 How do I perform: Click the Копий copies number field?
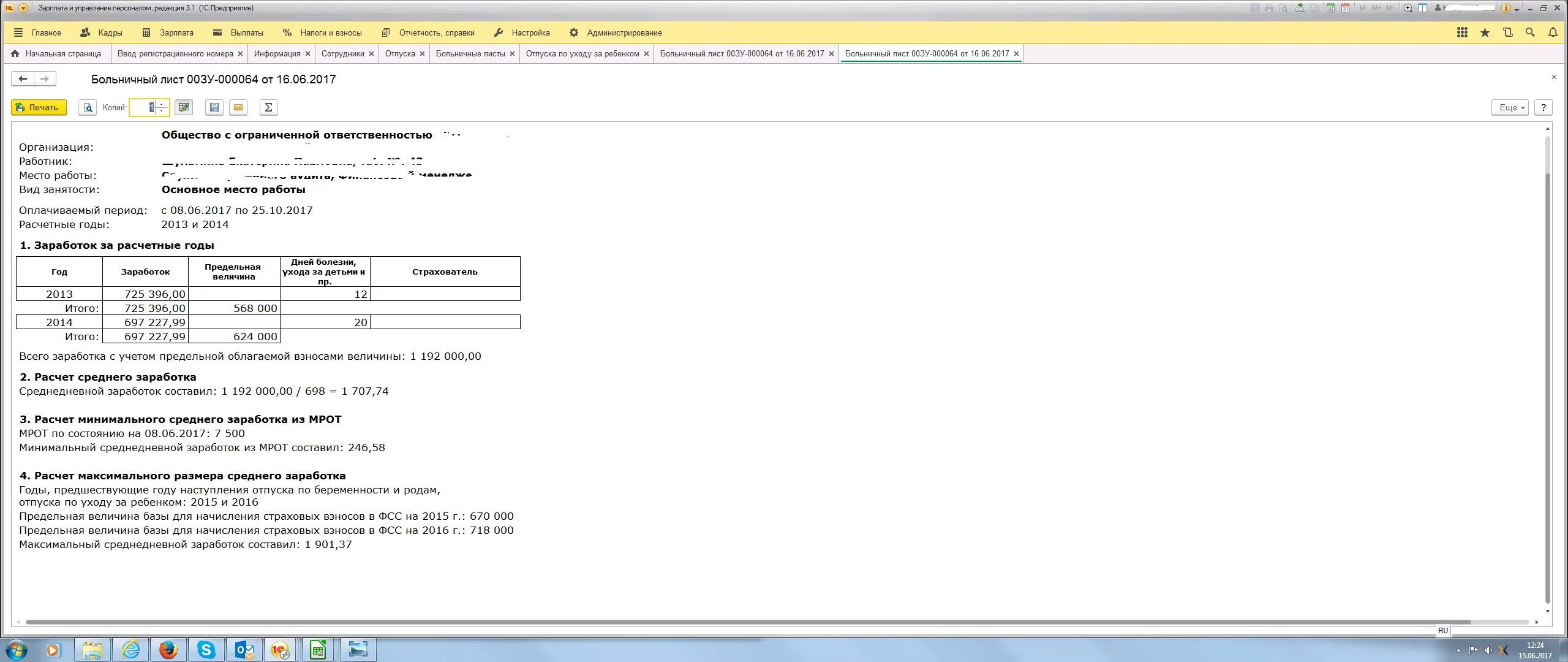(x=142, y=107)
